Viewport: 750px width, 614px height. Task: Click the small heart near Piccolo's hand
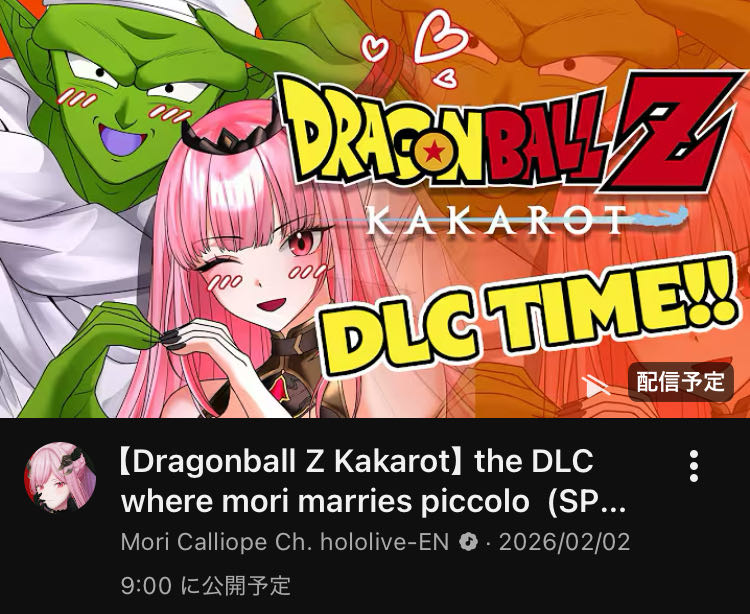(x=374, y=48)
